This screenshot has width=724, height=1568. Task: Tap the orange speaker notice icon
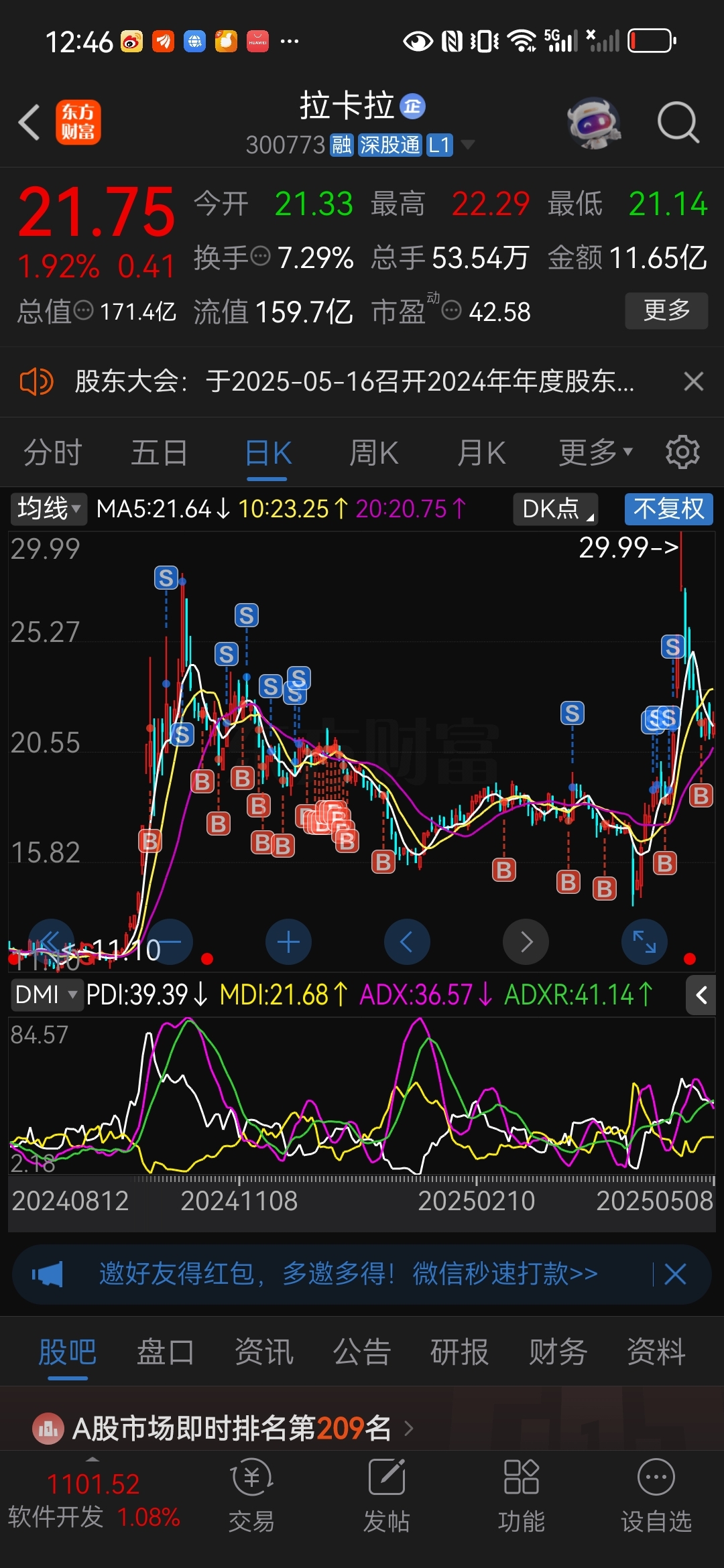tap(36, 382)
